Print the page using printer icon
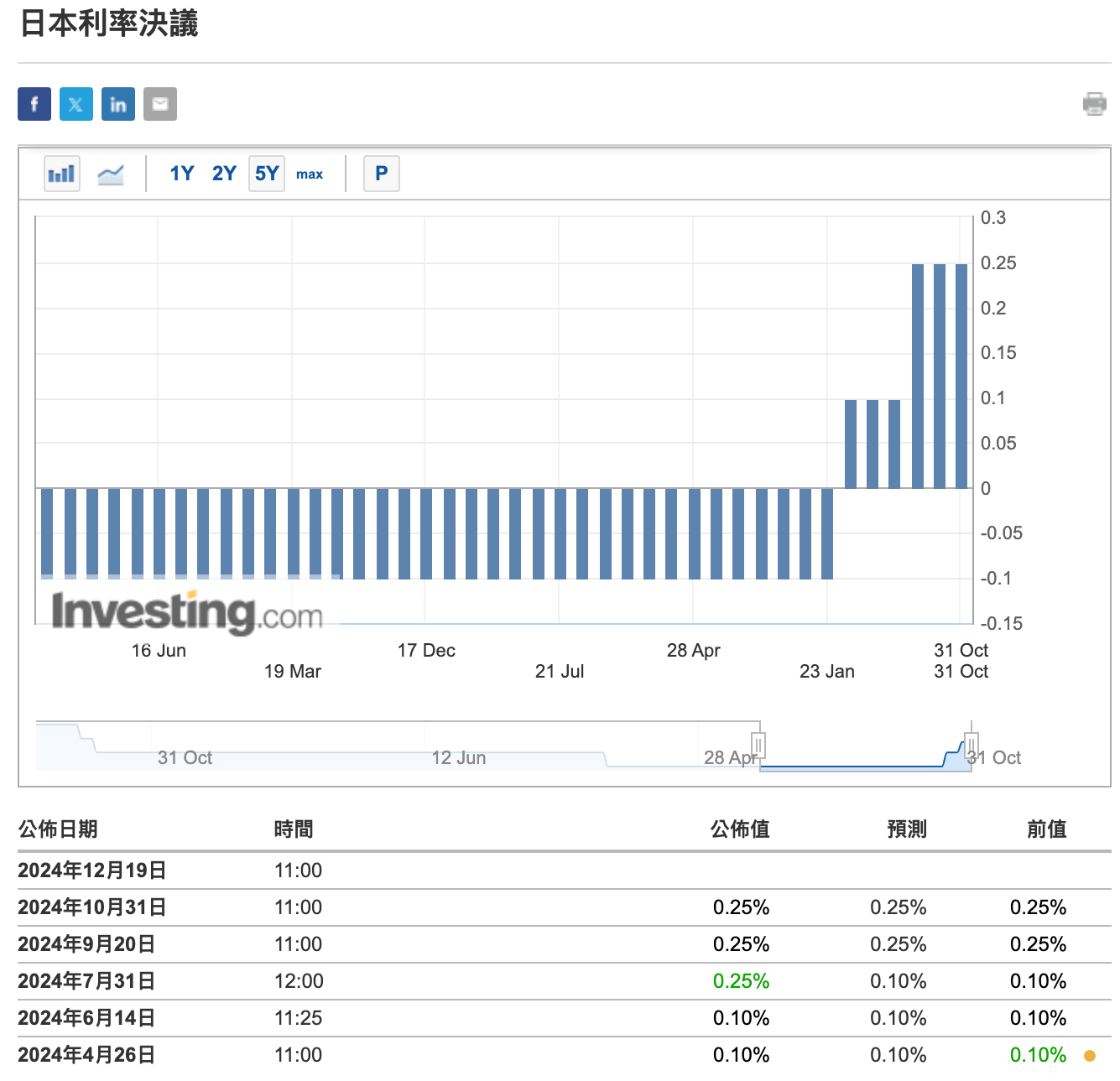Viewport: 1120px width, 1081px height. (x=1095, y=104)
